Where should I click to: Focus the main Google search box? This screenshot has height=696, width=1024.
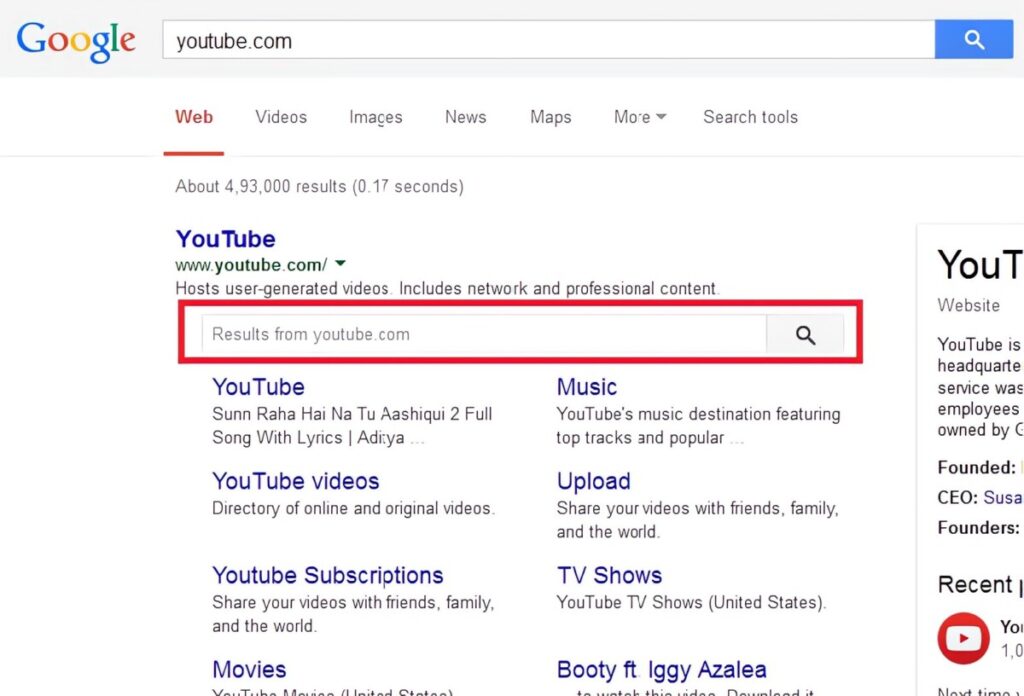(549, 39)
